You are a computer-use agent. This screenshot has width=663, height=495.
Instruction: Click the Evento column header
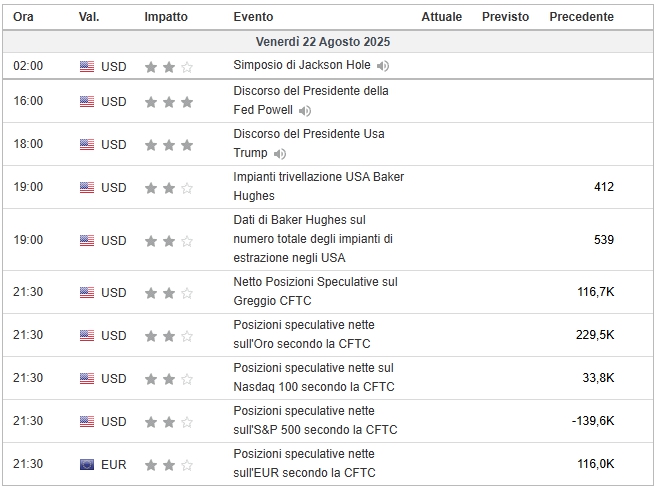point(253,17)
